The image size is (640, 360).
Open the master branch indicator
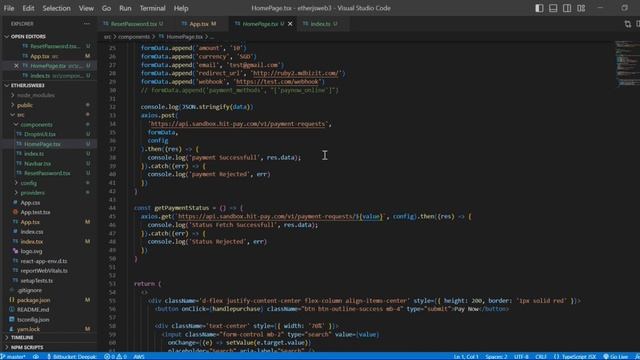tap(14, 356)
